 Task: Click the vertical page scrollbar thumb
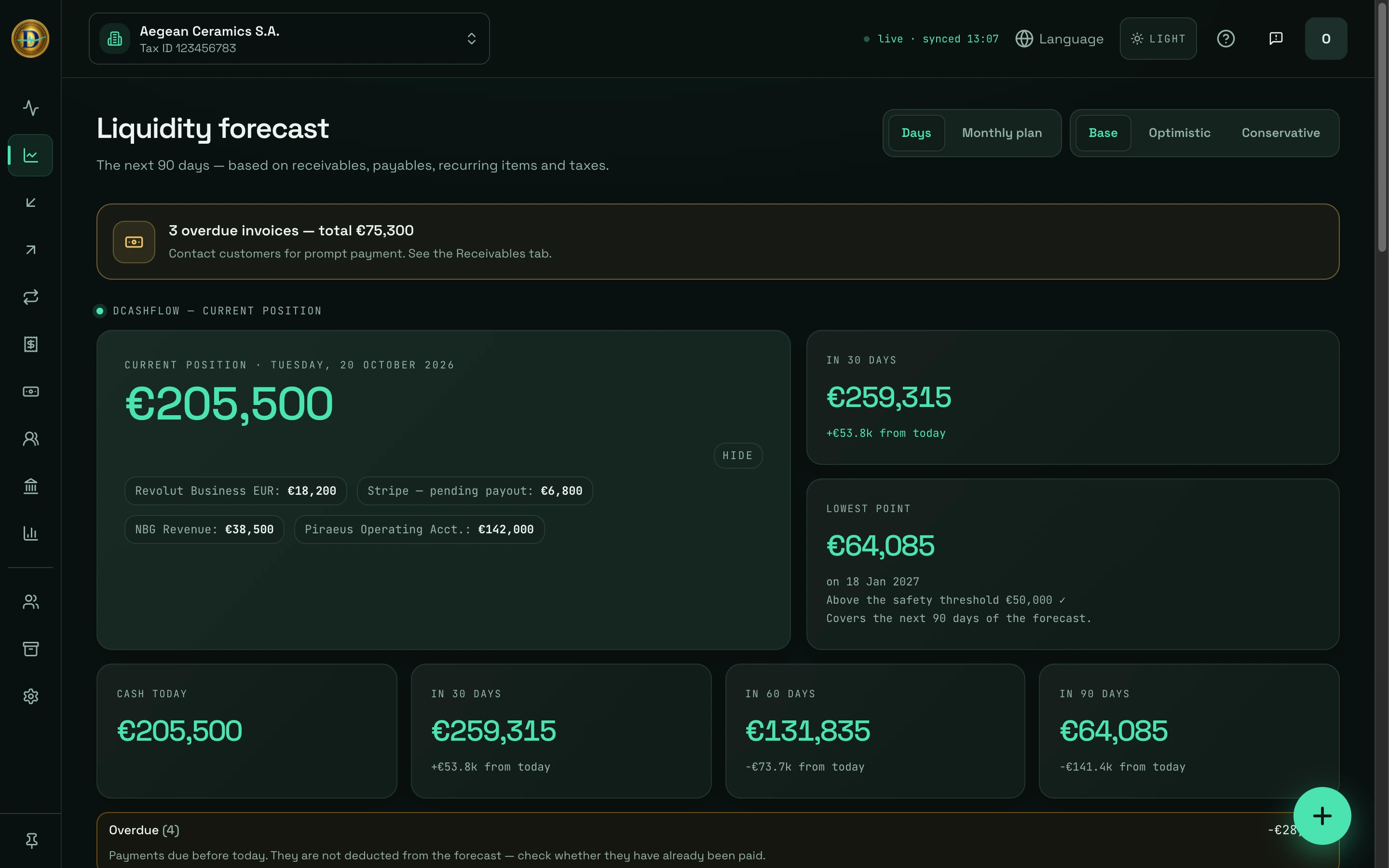pos(1382,126)
